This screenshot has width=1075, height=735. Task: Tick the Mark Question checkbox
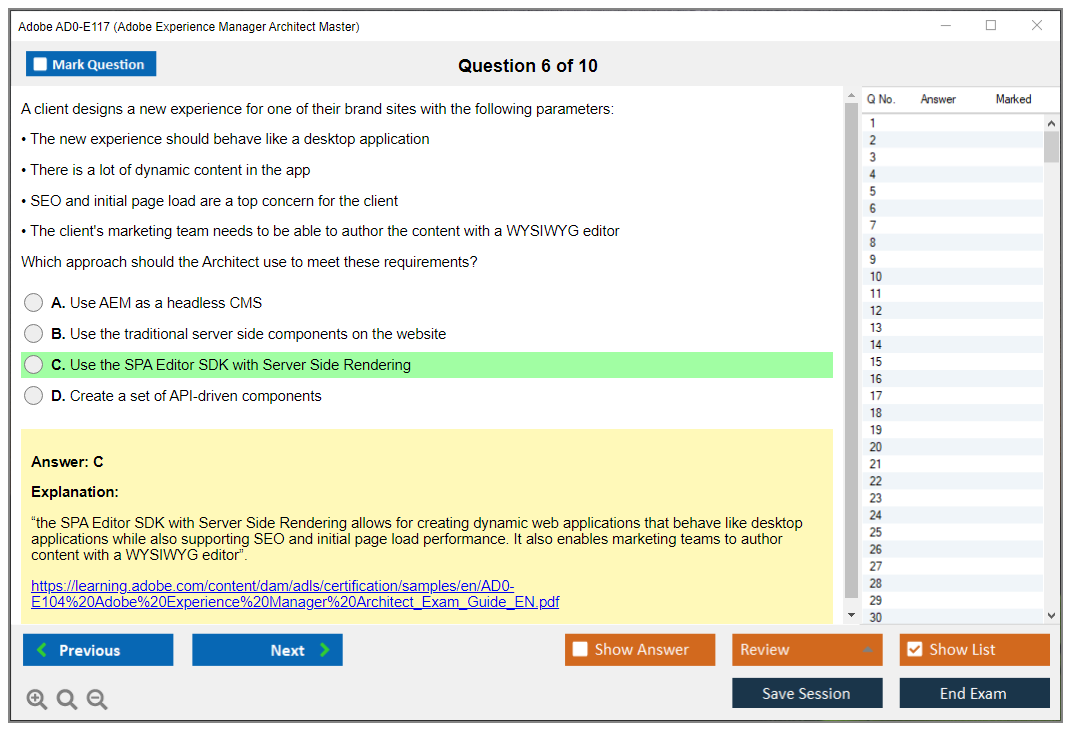click(x=41, y=65)
